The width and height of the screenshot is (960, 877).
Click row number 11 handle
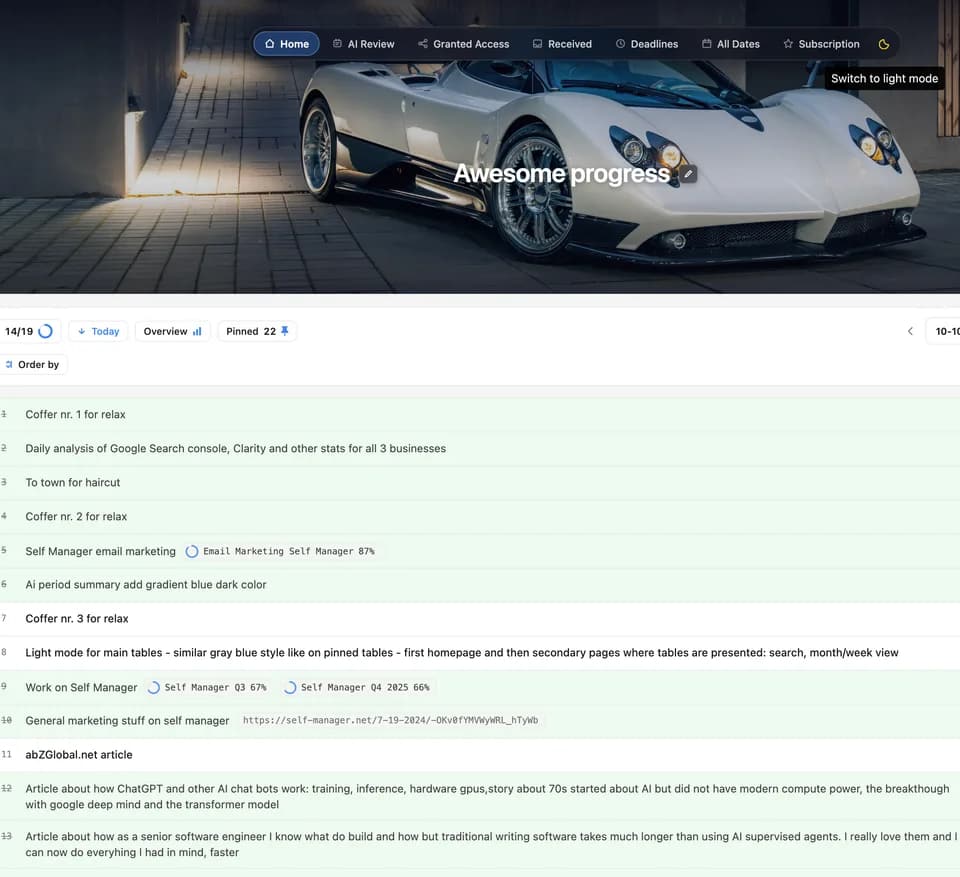[x=6, y=754]
